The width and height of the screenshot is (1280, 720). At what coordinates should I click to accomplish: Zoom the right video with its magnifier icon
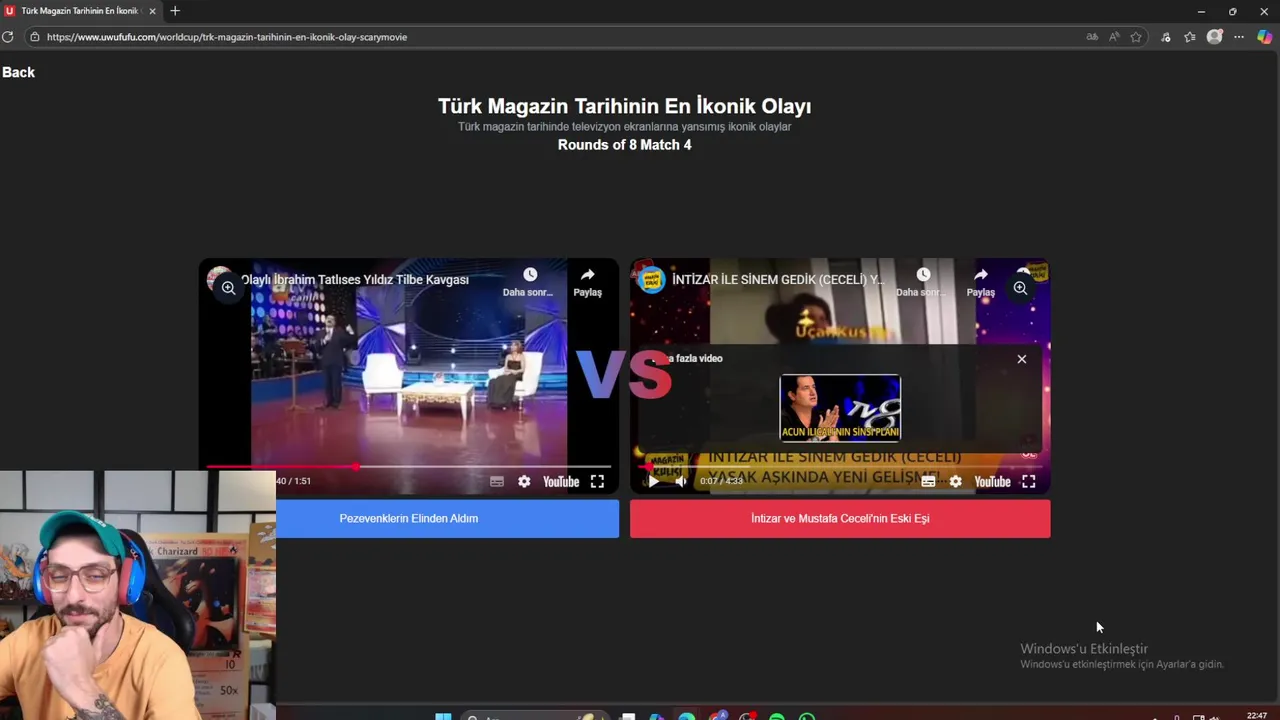click(1020, 288)
